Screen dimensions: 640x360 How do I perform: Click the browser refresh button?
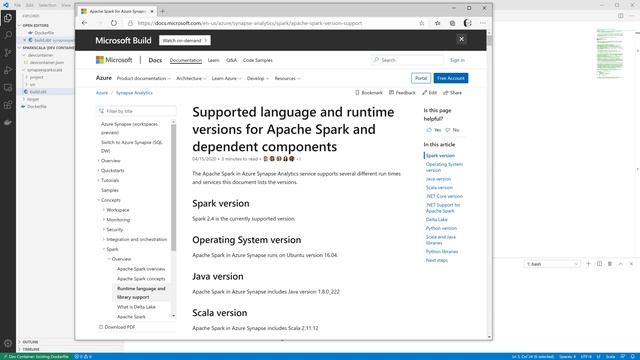coord(113,23)
